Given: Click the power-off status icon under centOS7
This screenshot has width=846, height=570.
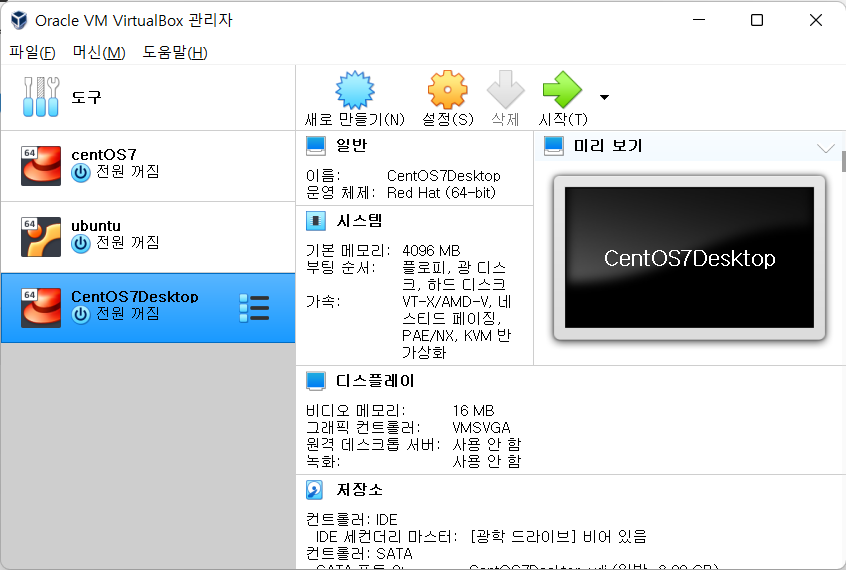Looking at the screenshot, I should click(81, 173).
